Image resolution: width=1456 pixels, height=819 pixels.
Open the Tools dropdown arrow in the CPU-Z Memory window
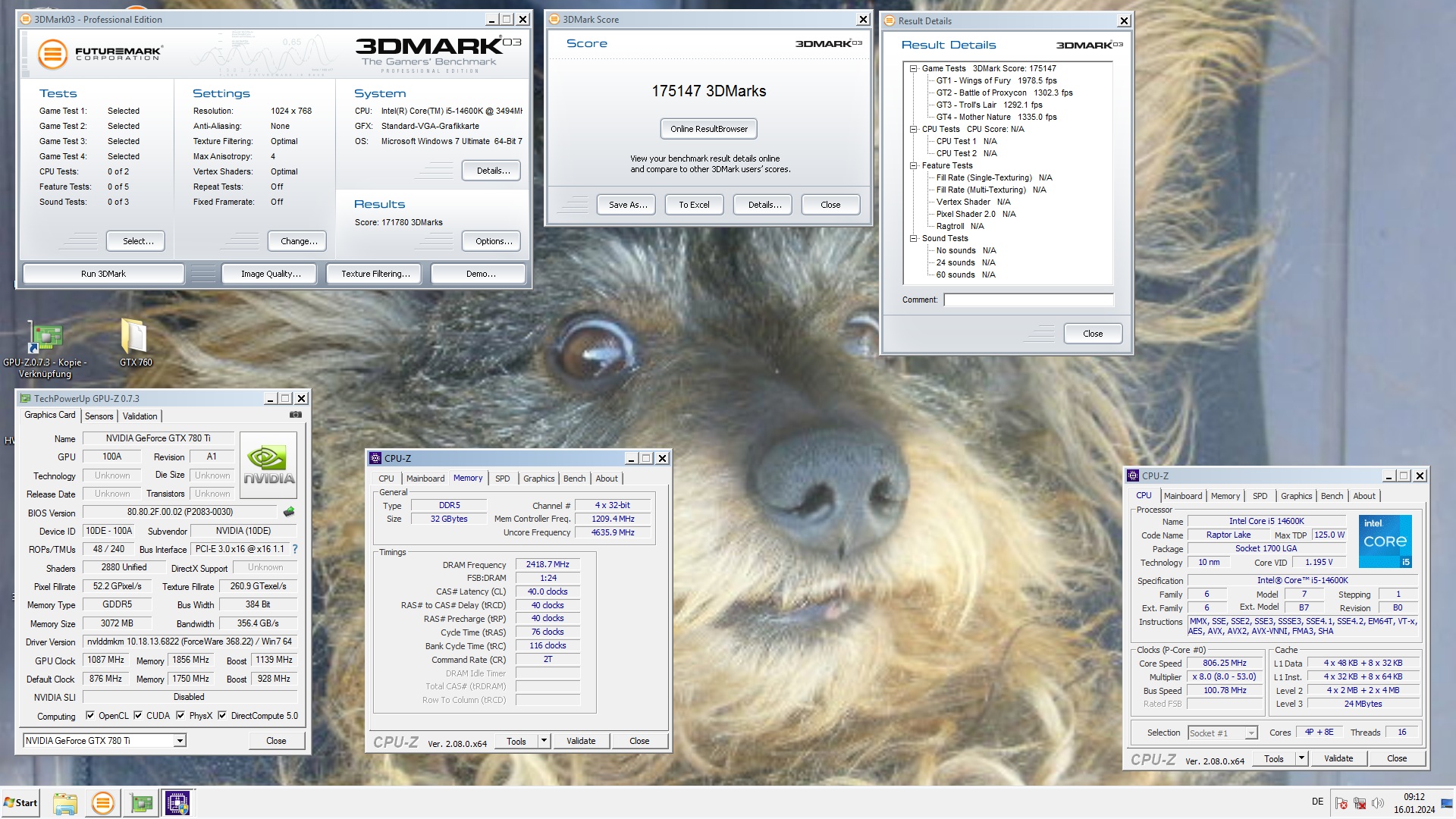(544, 741)
